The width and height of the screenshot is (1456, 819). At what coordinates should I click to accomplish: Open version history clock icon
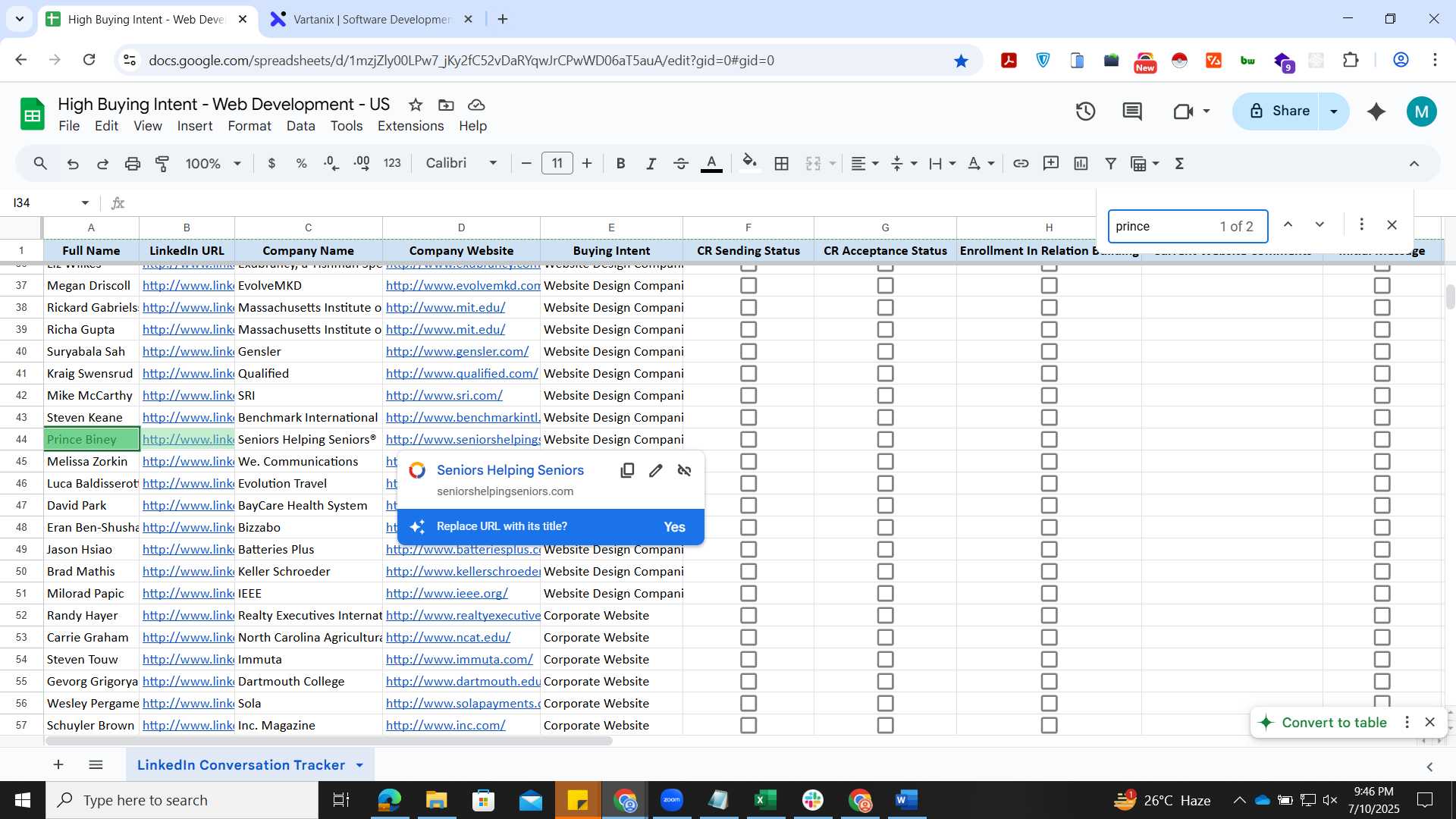coord(1086,111)
